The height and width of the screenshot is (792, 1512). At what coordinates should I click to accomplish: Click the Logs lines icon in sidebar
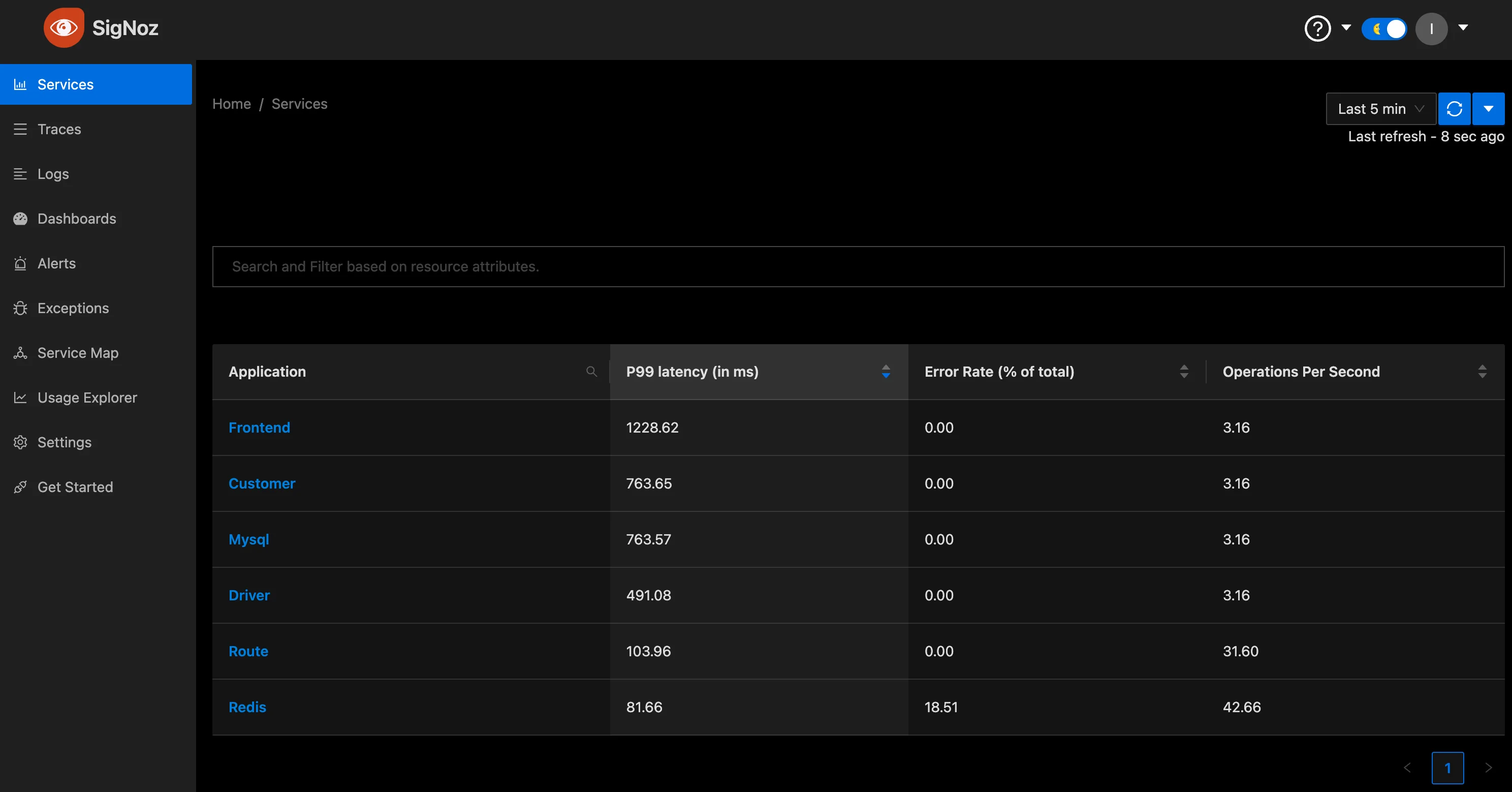tap(20, 174)
